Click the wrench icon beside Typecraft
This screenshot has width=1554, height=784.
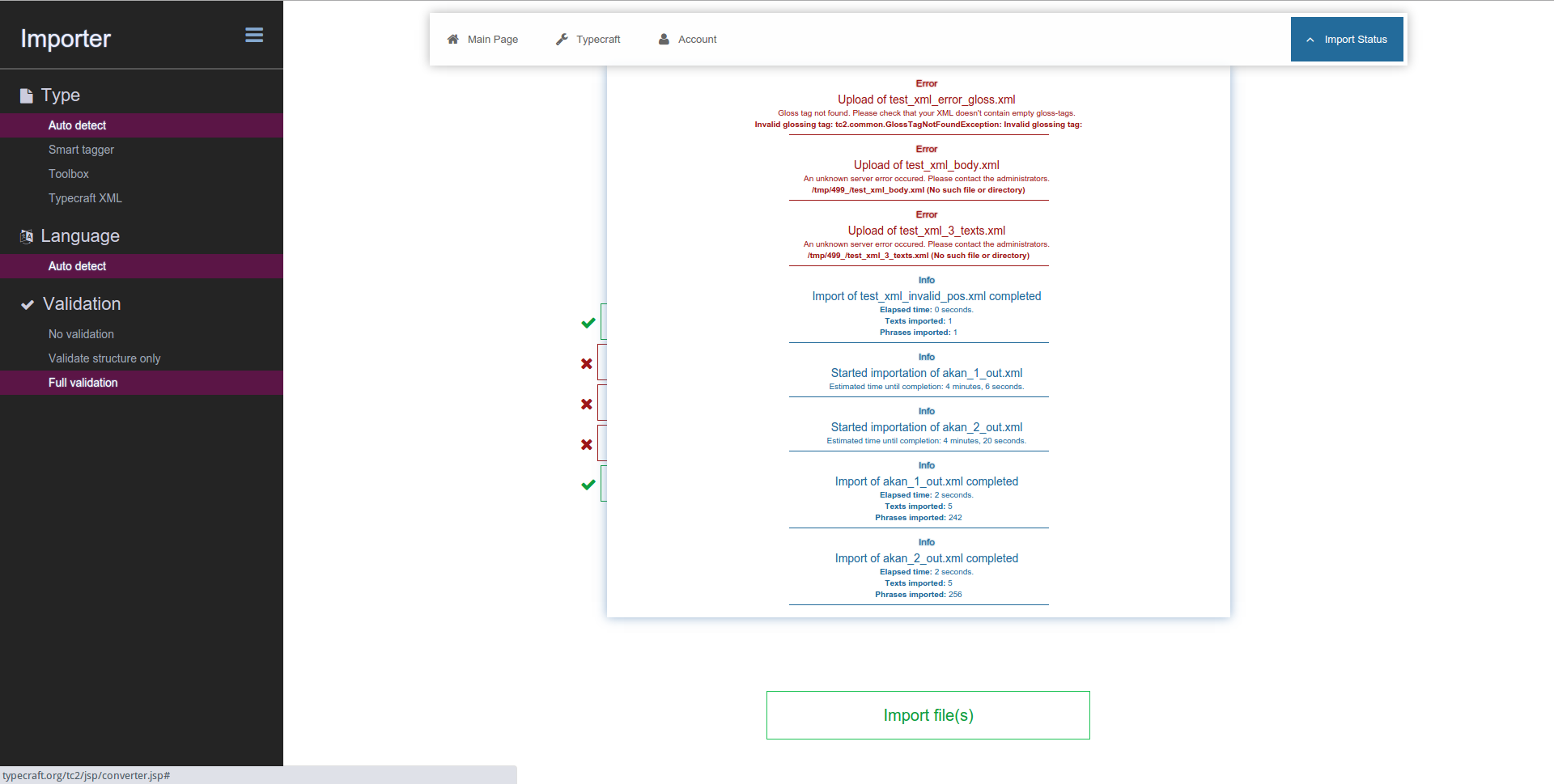click(x=562, y=39)
